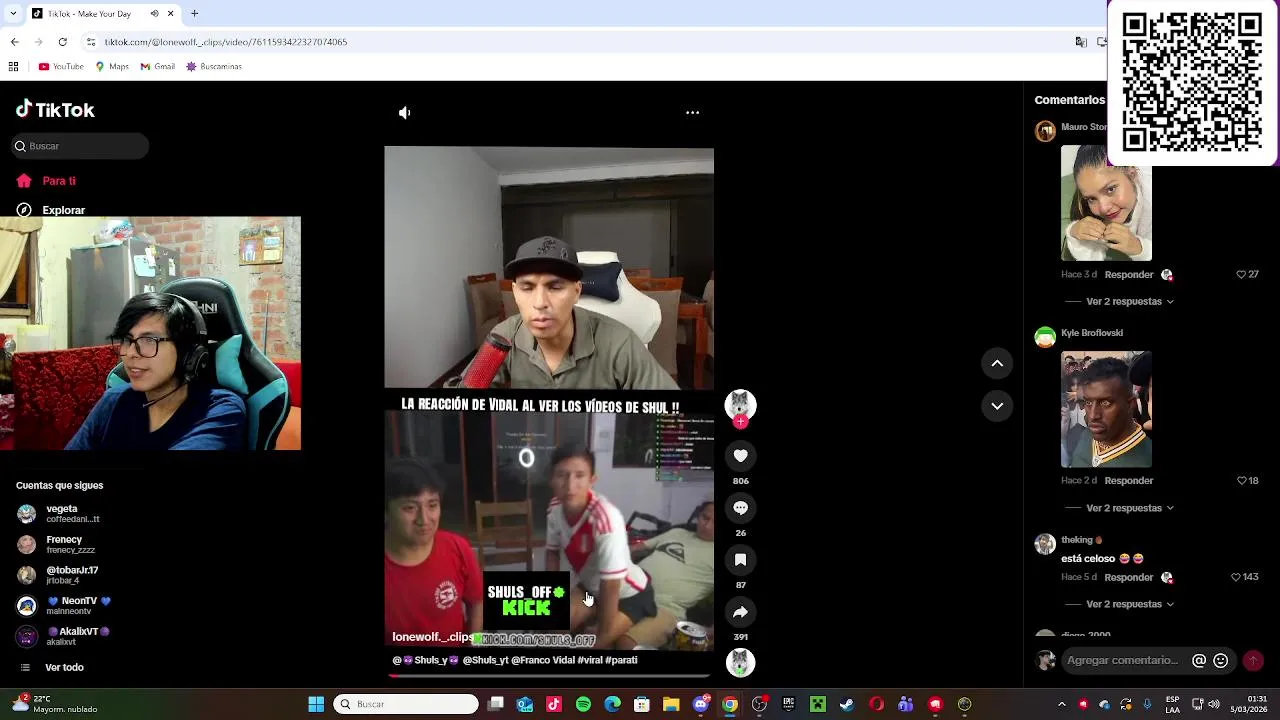
Task: Open the video three-dots options menu
Action: pyautogui.click(x=692, y=113)
